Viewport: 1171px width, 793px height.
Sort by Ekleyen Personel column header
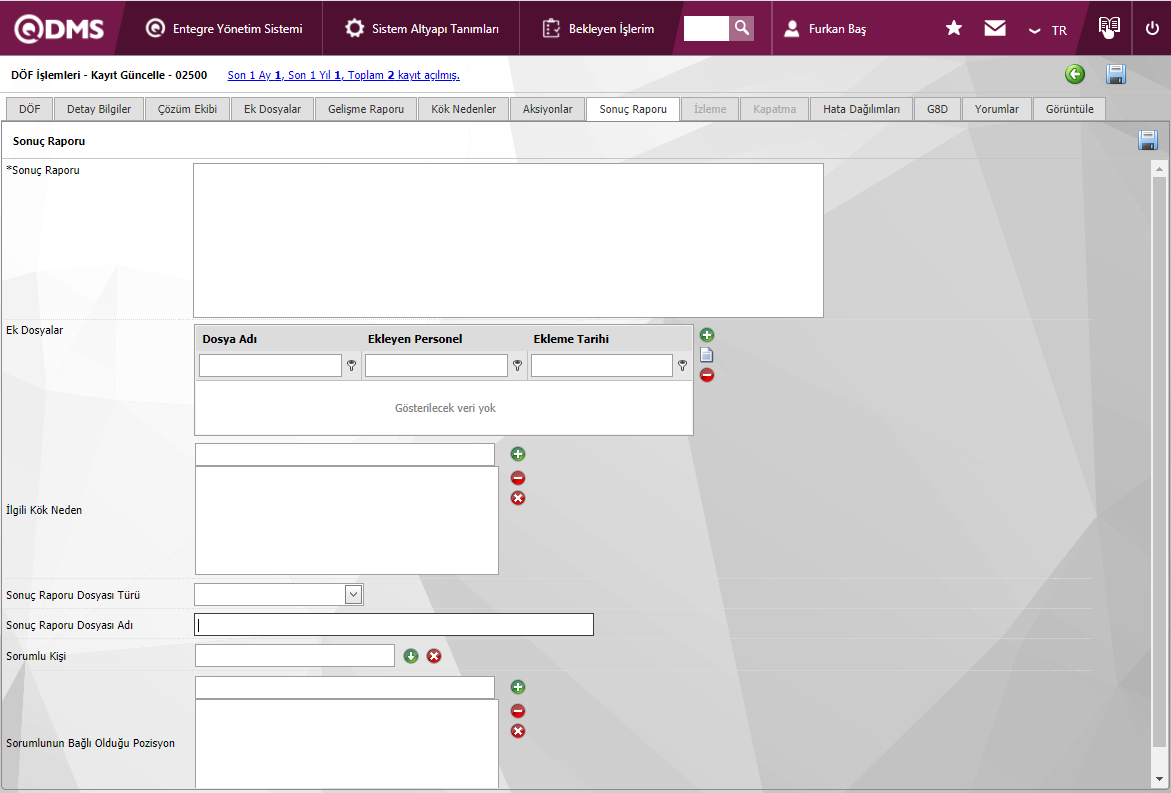pyautogui.click(x=415, y=339)
